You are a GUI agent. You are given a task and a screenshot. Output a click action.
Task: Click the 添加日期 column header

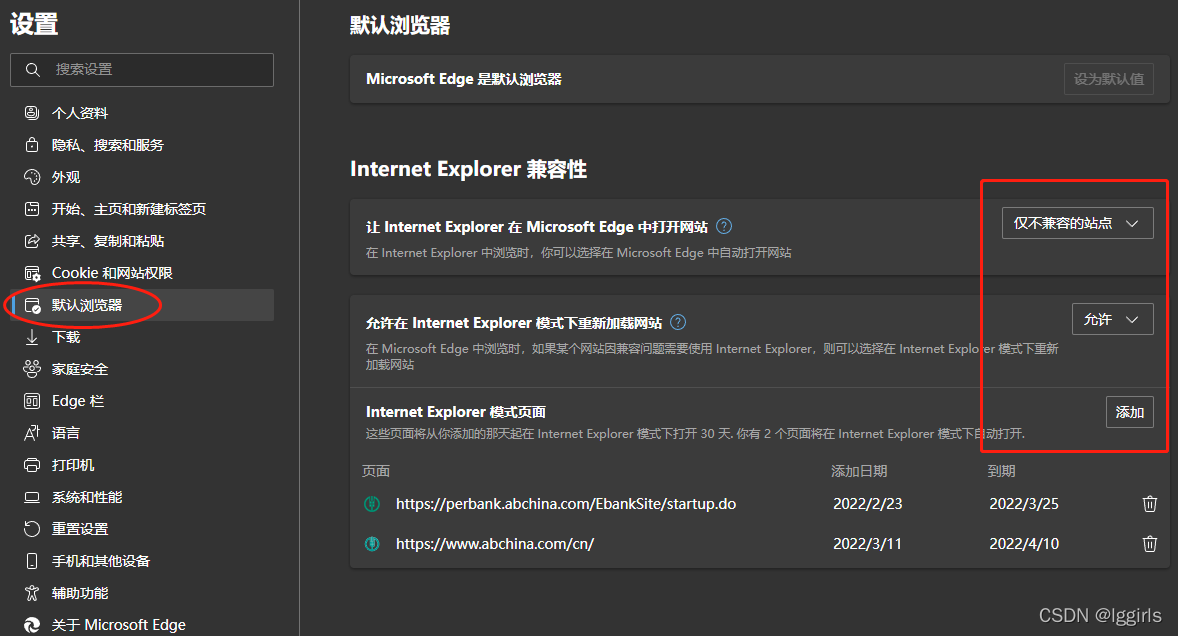click(859, 471)
